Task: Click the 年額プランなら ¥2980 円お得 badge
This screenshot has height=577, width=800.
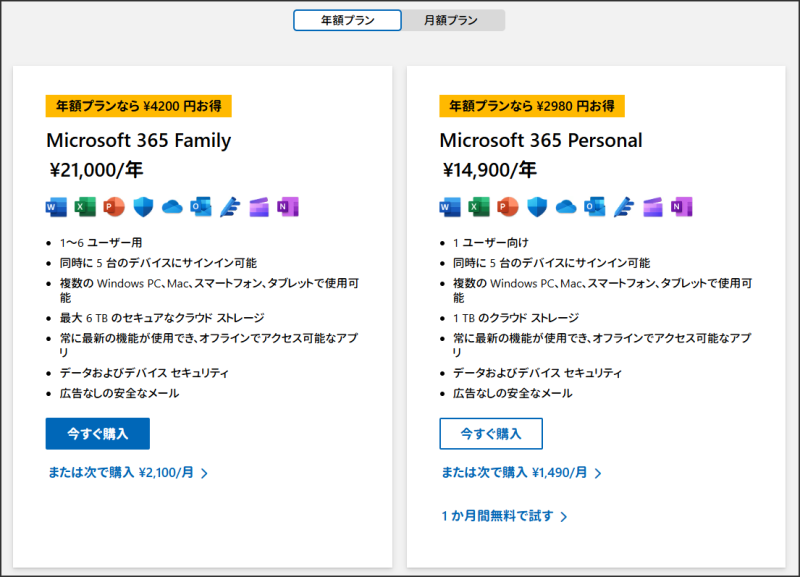Action: click(532, 106)
